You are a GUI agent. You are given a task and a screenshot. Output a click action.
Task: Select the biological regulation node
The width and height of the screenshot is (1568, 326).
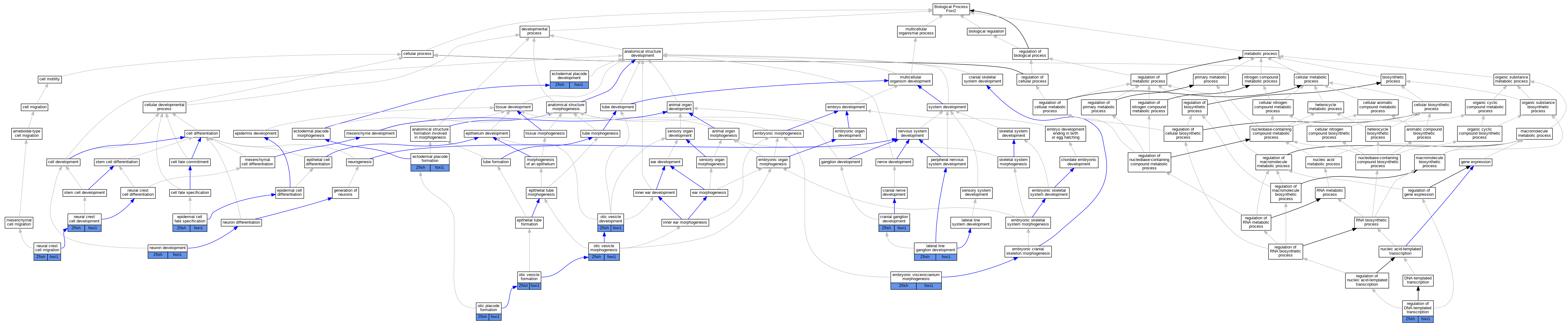(x=986, y=31)
